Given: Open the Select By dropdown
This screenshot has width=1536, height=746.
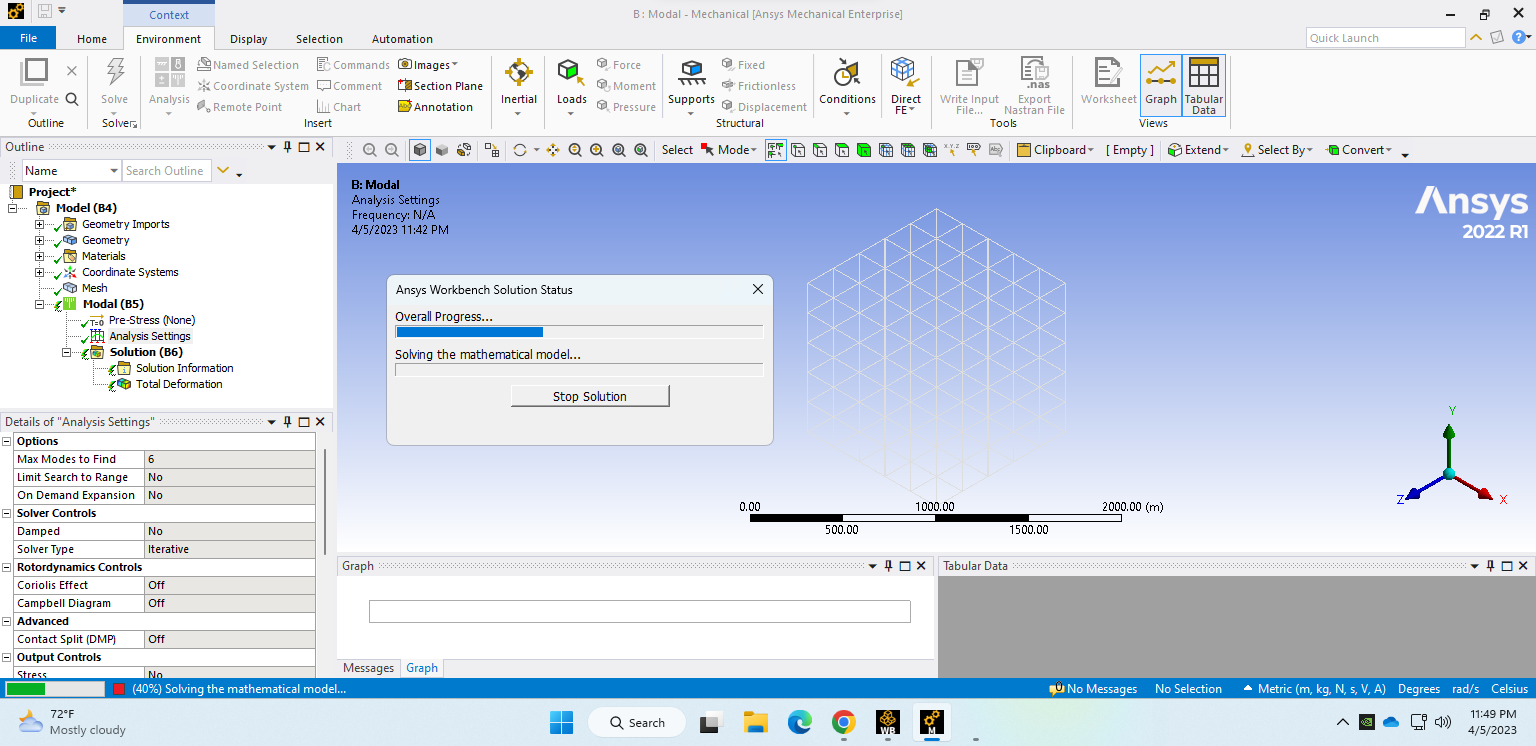Looking at the screenshot, I should tap(1278, 150).
